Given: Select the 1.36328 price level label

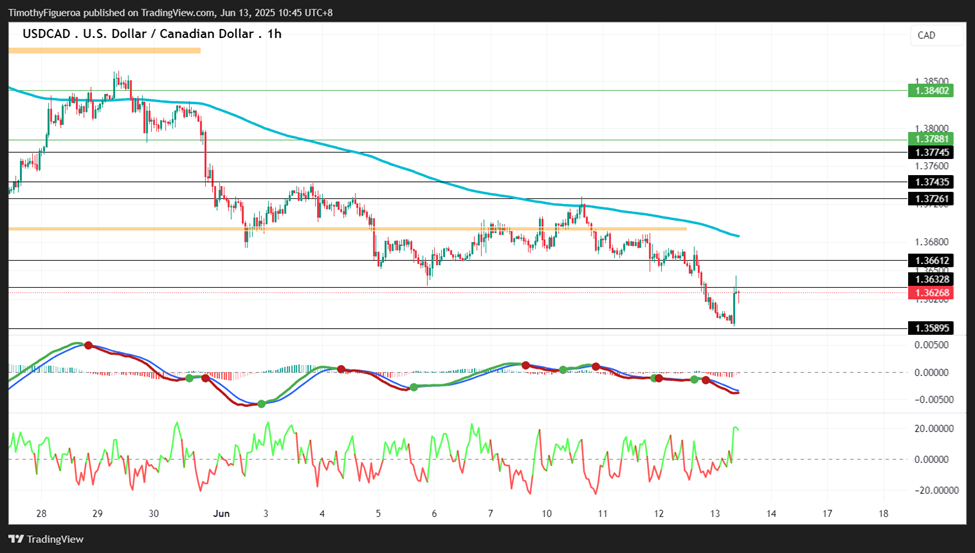Looking at the screenshot, I should pyautogui.click(x=930, y=279).
